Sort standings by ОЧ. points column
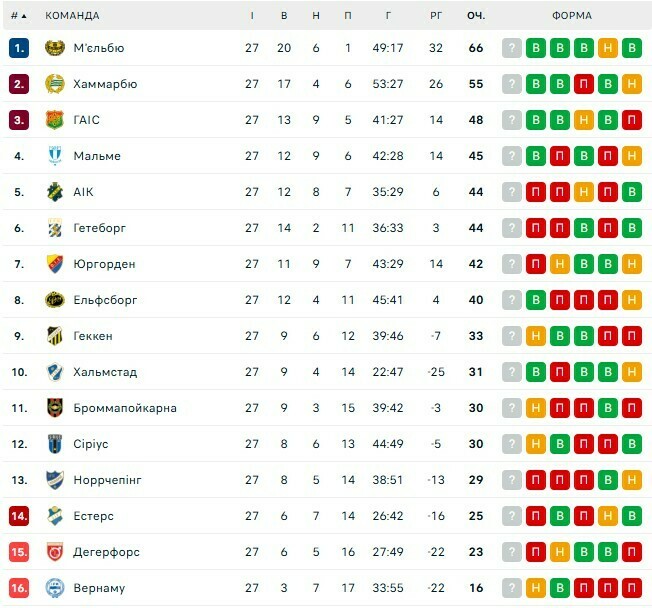Viewport: 652px width, 608px height. point(476,16)
